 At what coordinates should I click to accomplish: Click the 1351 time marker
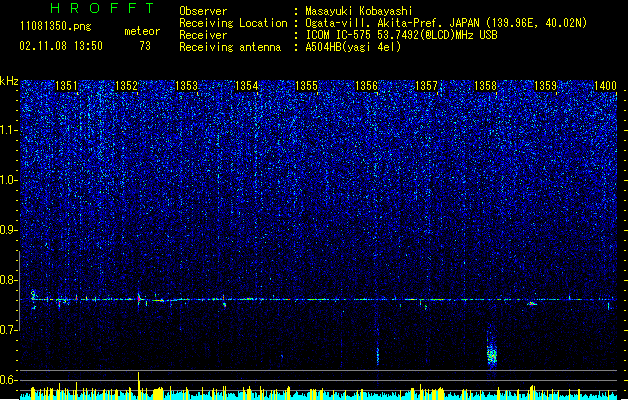click(66, 86)
